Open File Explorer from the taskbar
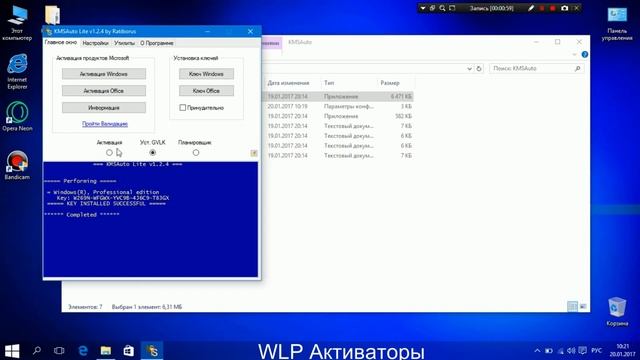Viewport: 640px width, 360px height. click(x=106, y=351)
